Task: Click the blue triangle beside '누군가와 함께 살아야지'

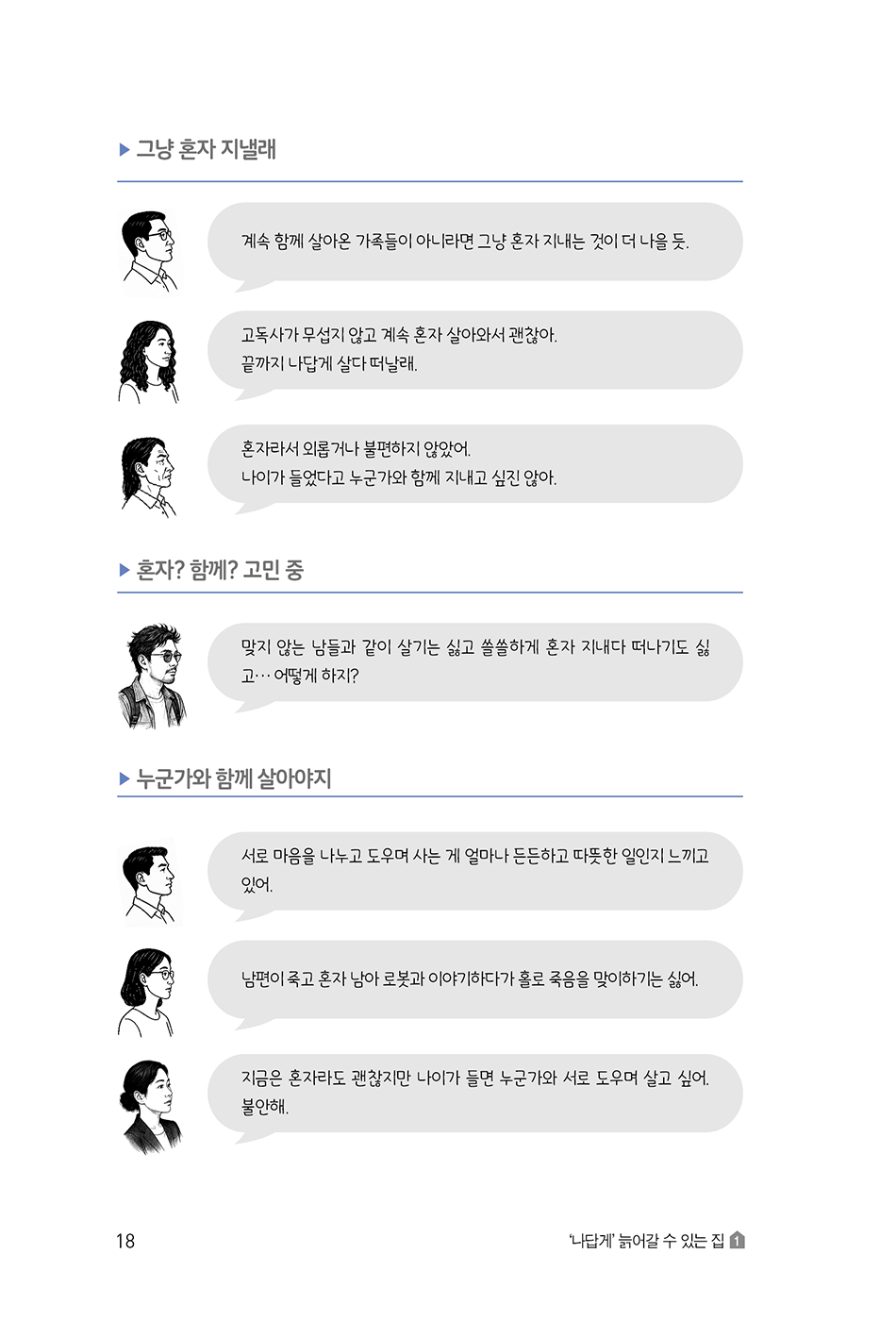Action: 124,778
